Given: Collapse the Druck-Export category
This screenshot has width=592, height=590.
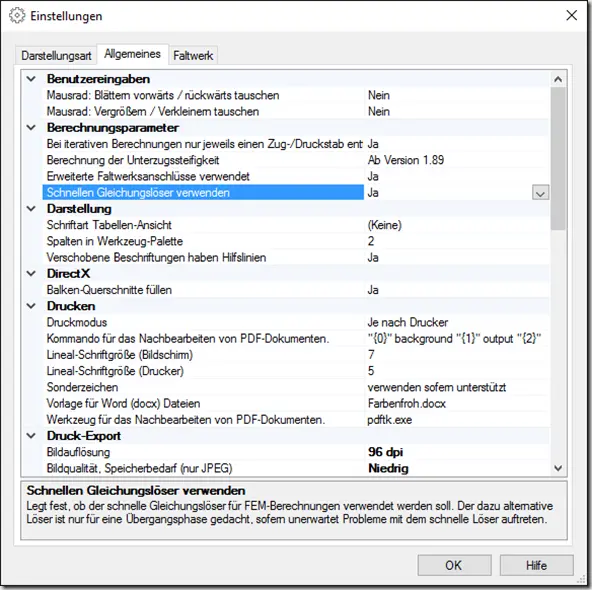Looking at the screenshot, I should point(31,436).
